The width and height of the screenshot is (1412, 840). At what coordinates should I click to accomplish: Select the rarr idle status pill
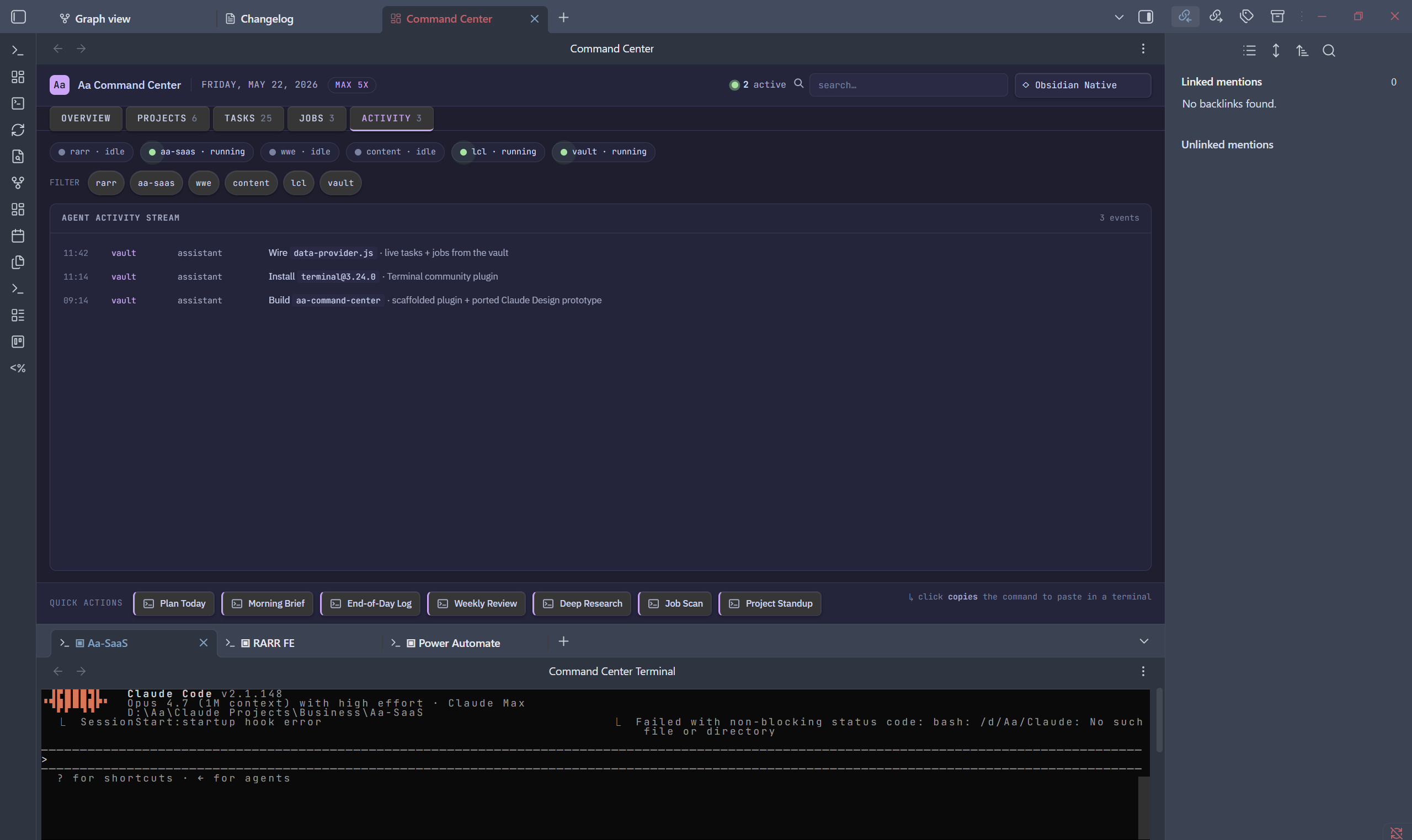[x=92, y=152]
